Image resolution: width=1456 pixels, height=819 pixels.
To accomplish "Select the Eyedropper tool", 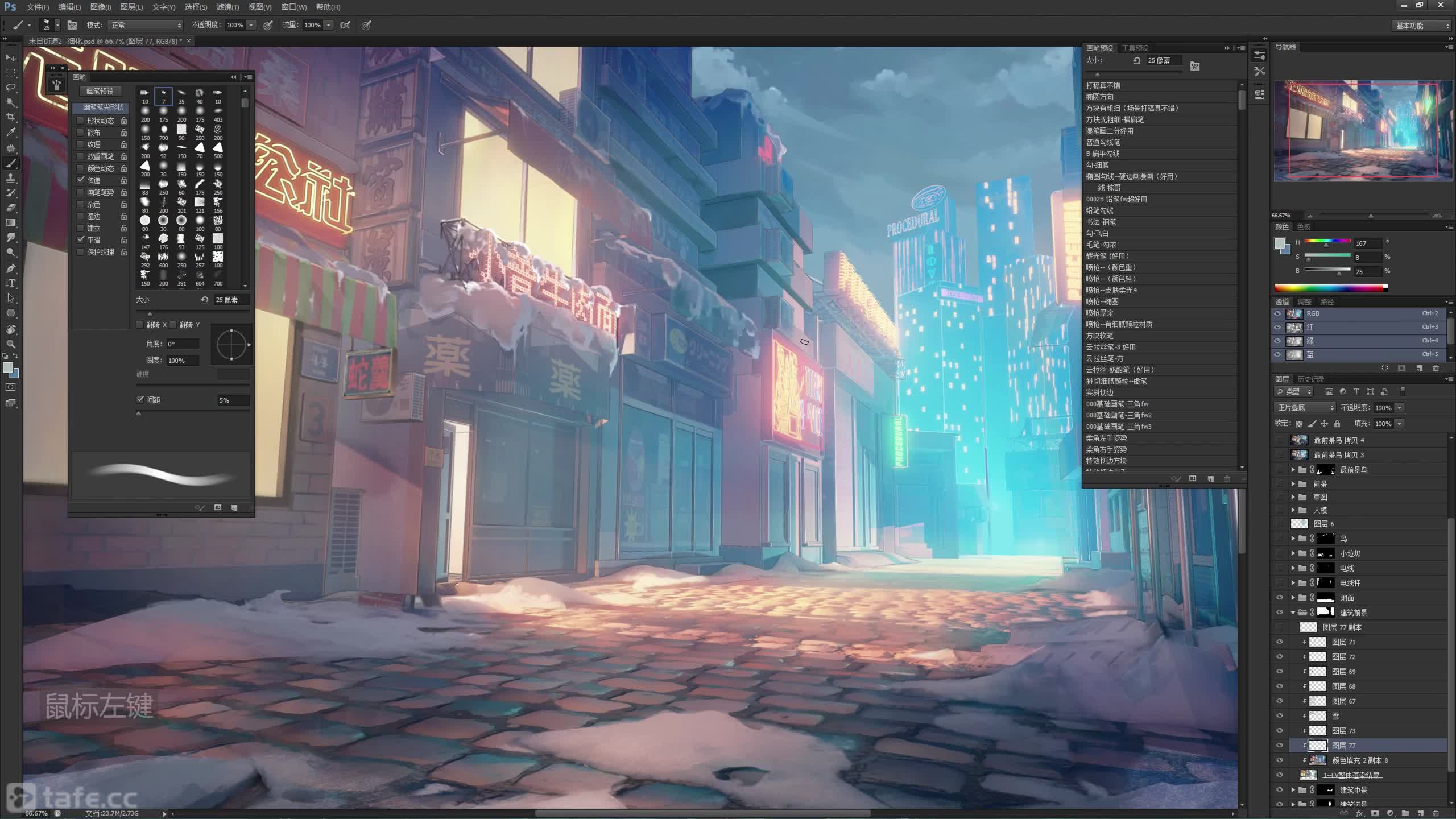I will pyautogui.click(x=11, y=132).
